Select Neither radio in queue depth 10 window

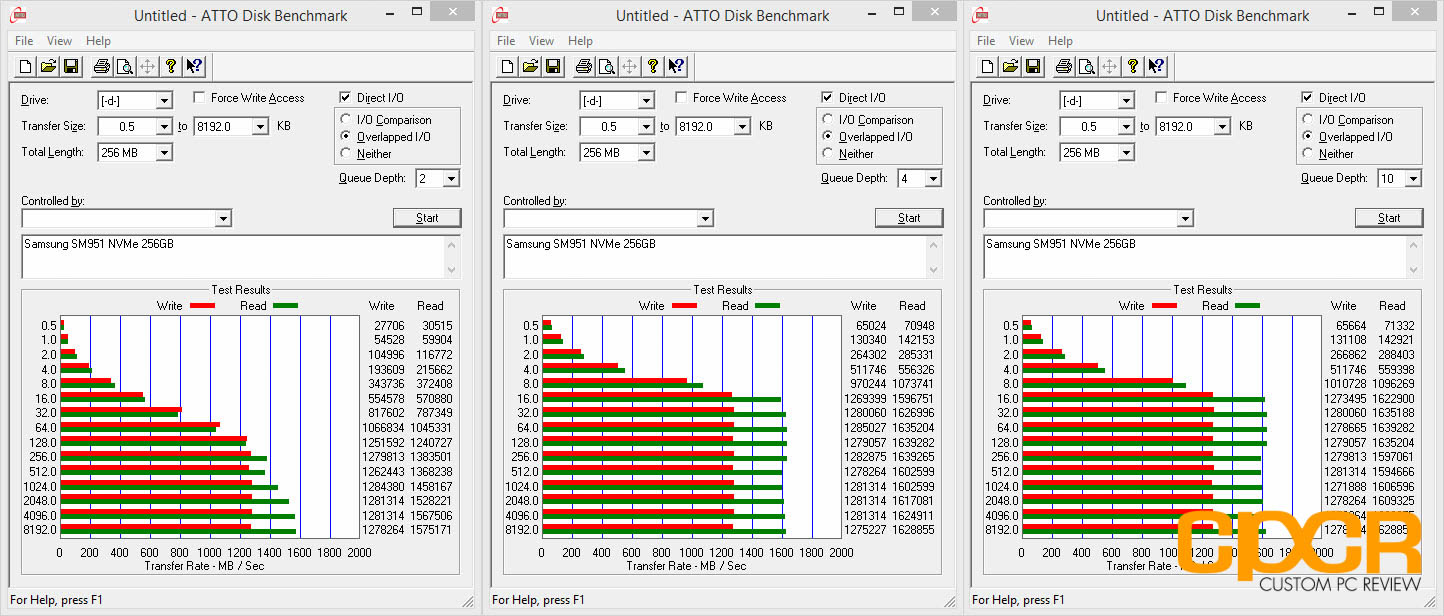(x=1309, y=154)
